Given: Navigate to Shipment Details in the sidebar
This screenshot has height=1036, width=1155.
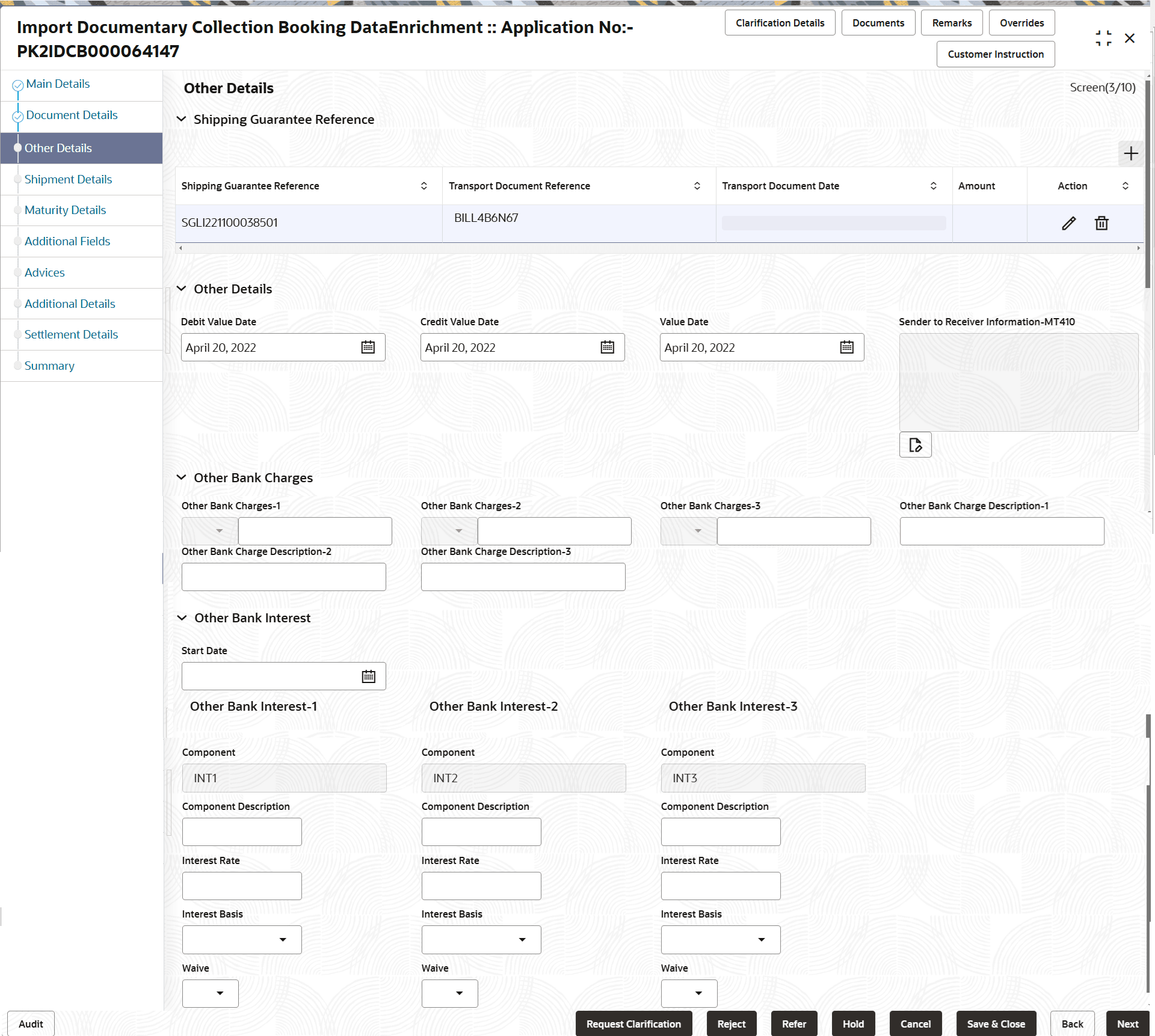Looking at the screenshot, I should coord(68,179).
